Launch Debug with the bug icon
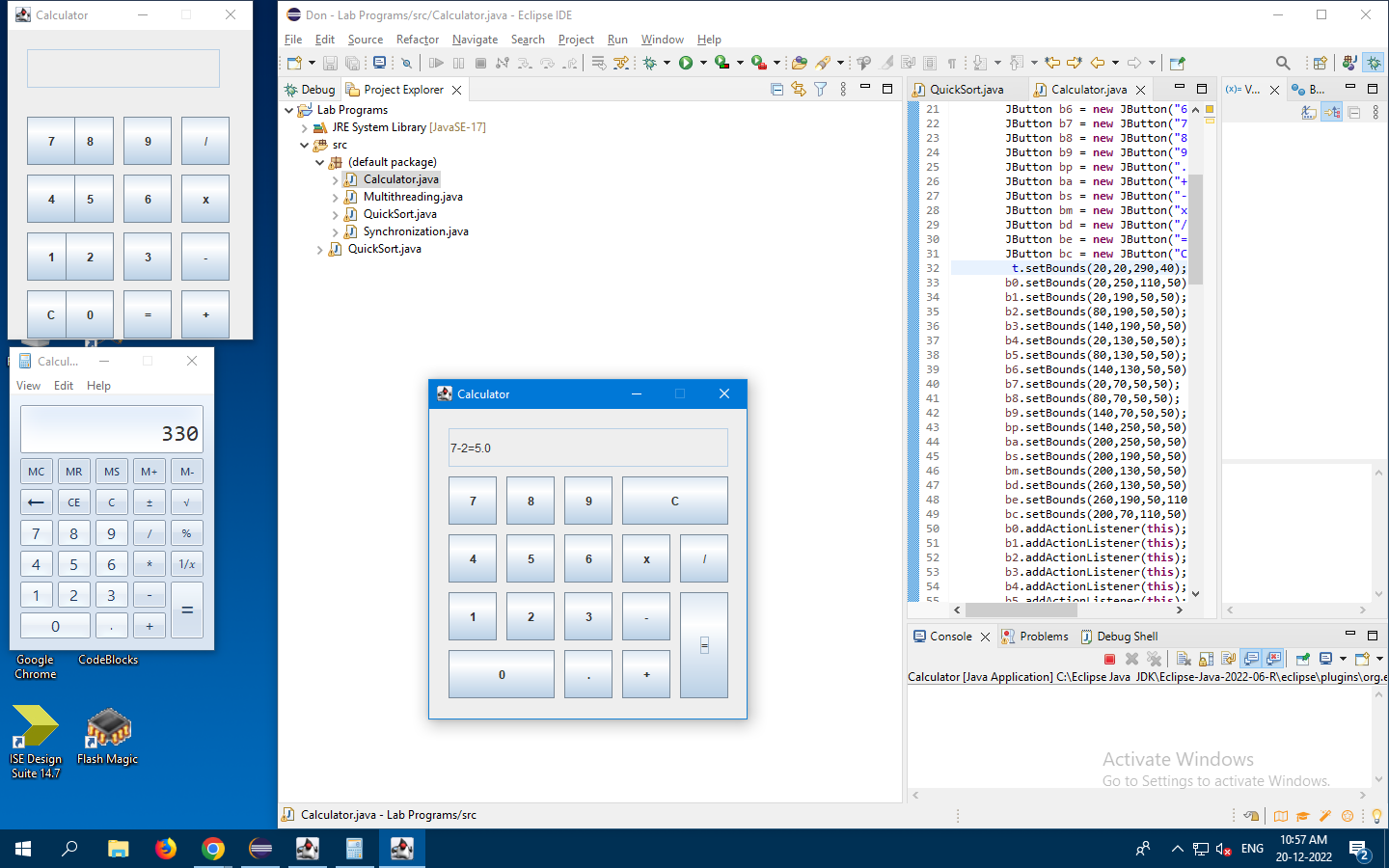 649,63
